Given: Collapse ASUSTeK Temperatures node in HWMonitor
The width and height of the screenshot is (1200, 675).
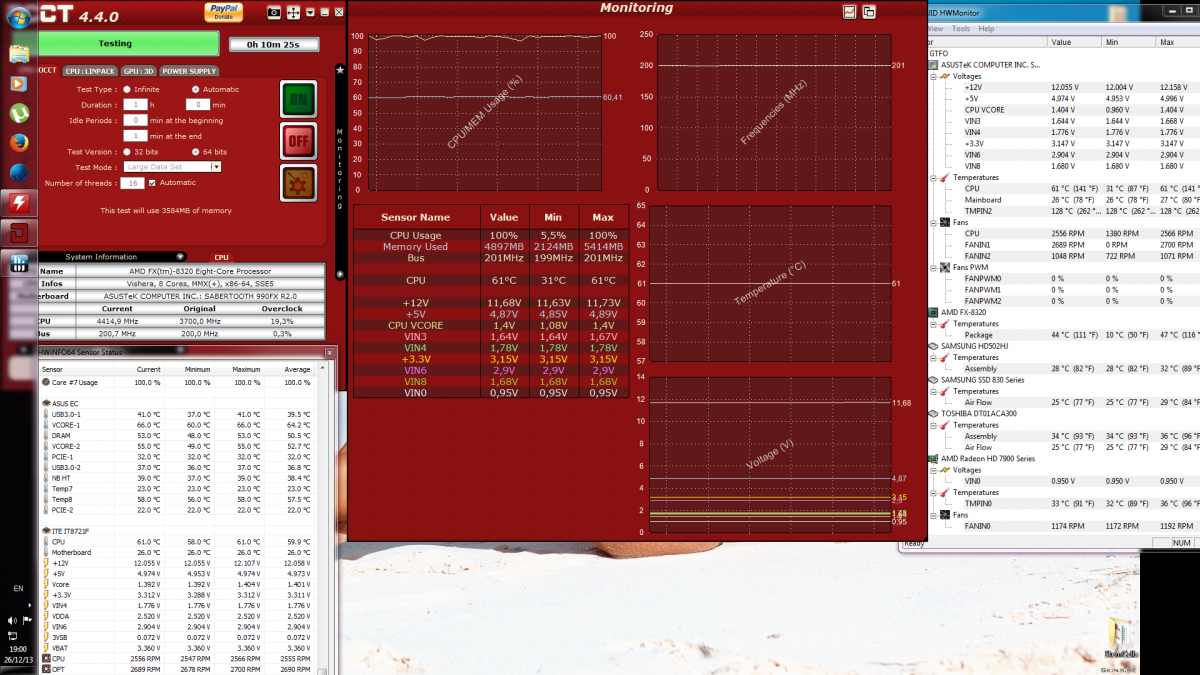Looking at the screenshot, I should click(x=935, y=177).
